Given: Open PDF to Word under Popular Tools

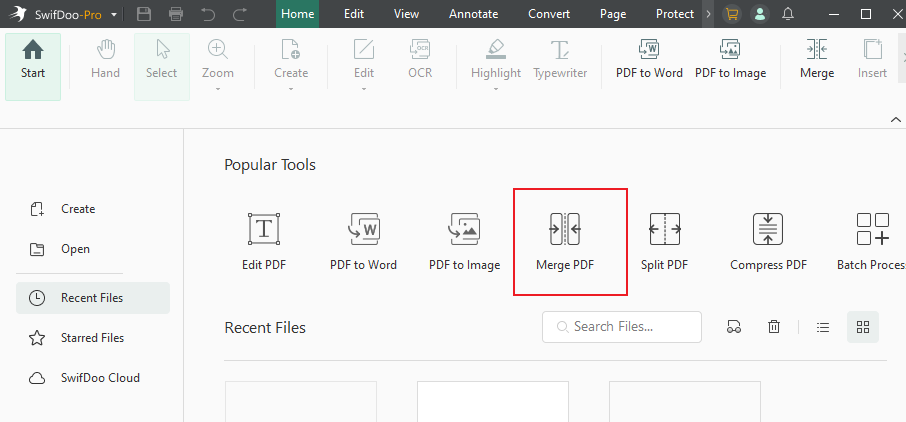Looking at the screenshot, I should coord(363,242).
